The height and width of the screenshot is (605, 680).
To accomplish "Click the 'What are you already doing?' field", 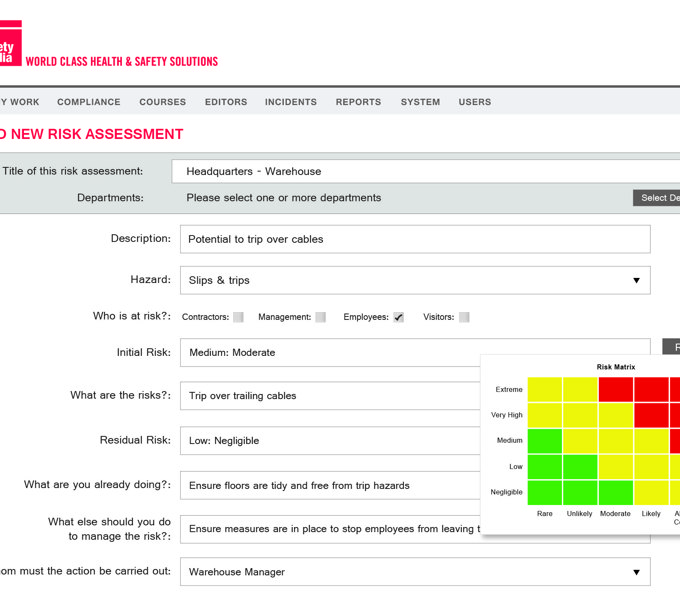I will [x=330, y=485].
